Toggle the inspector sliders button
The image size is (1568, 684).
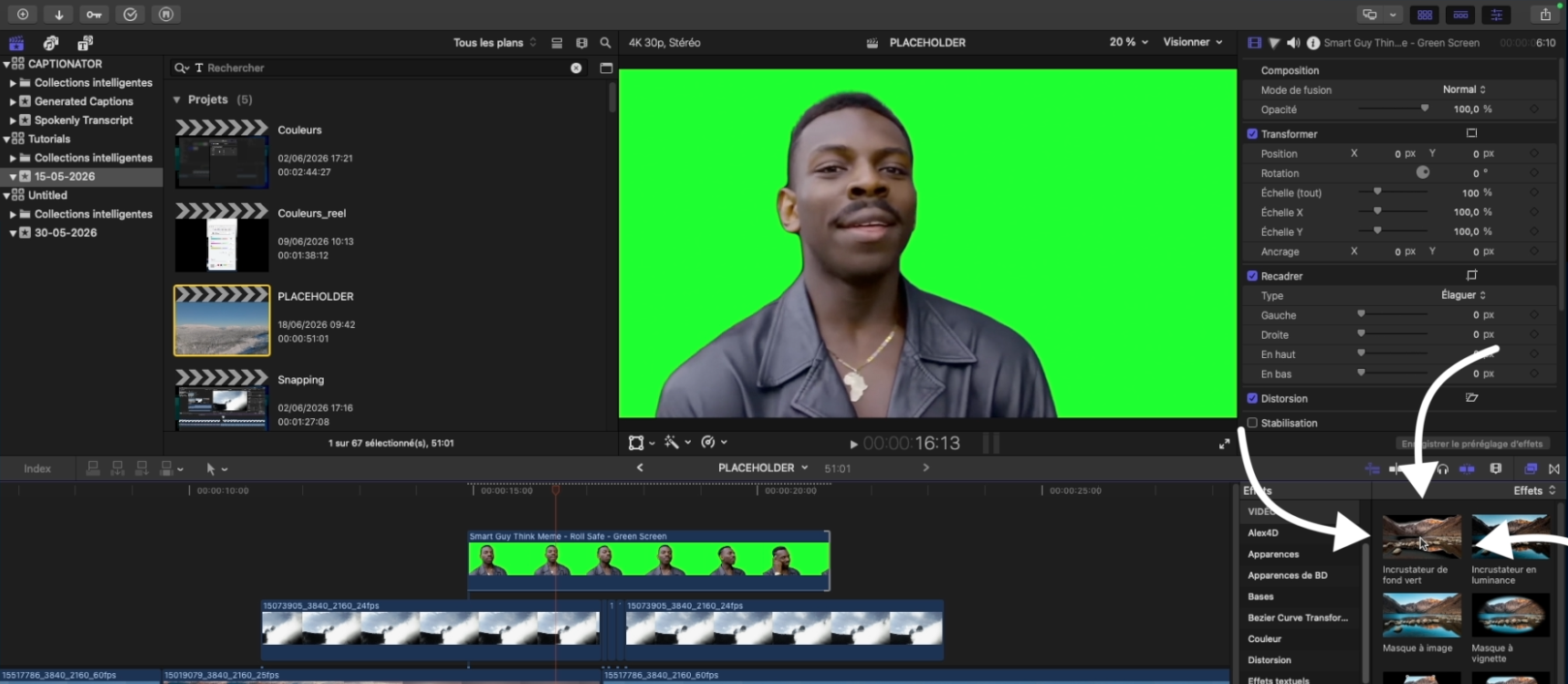coord(1496,15)
